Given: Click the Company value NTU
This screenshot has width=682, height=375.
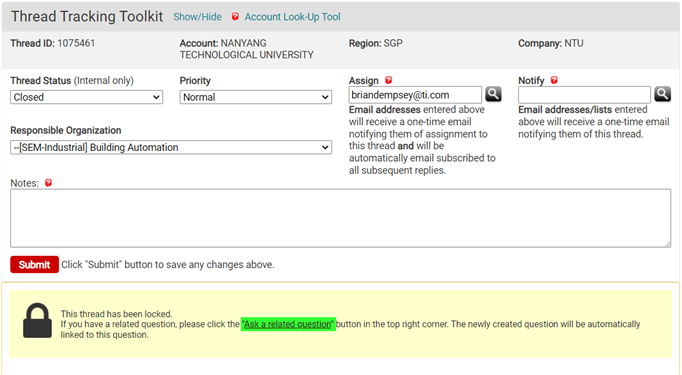Looking at the screenshot, I should [x=574, y=43].
